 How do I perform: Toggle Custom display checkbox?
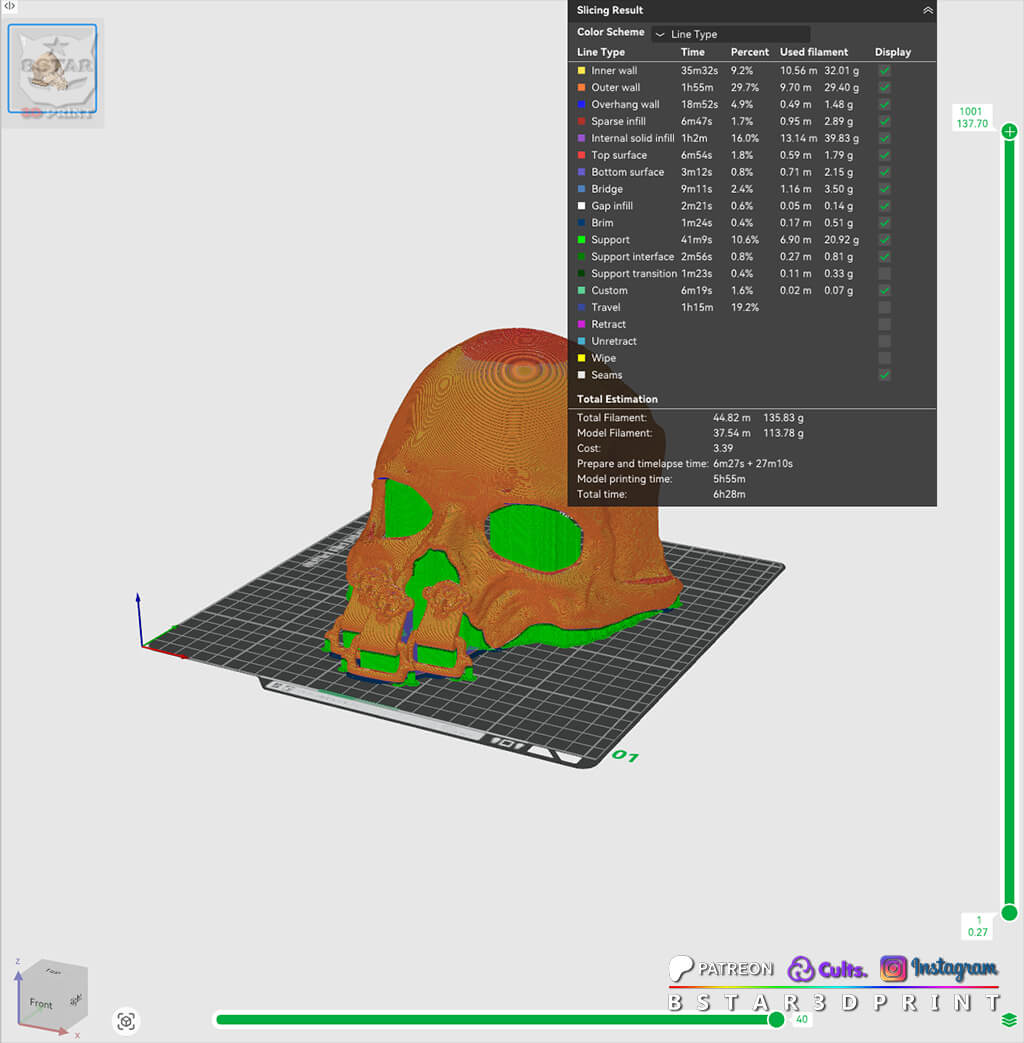click(884, 290)
